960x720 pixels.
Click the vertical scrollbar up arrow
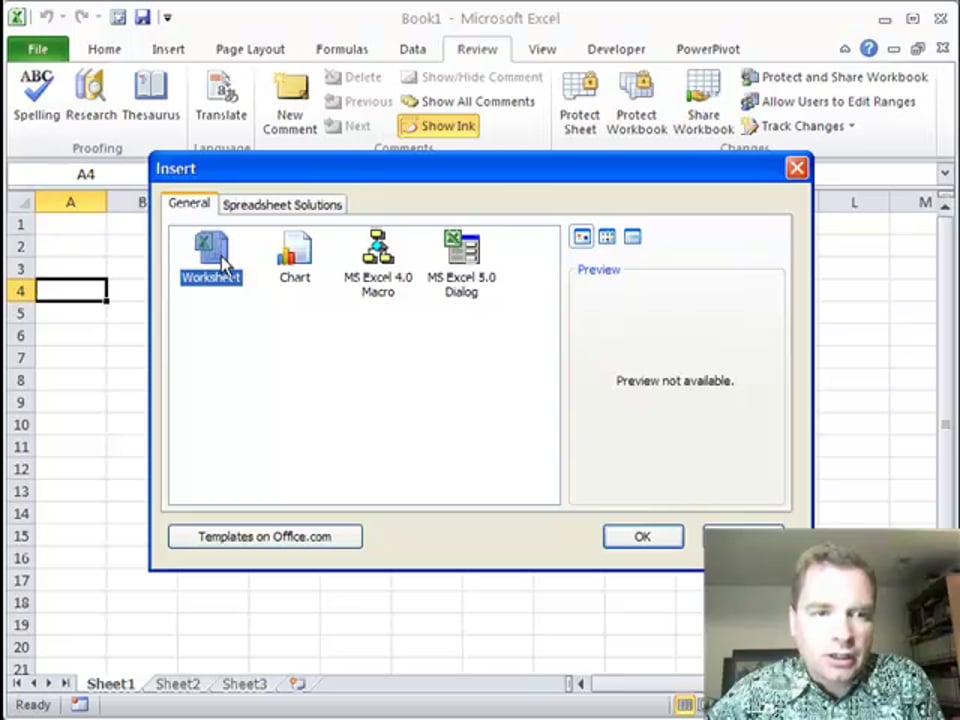(x=945, y=207)
